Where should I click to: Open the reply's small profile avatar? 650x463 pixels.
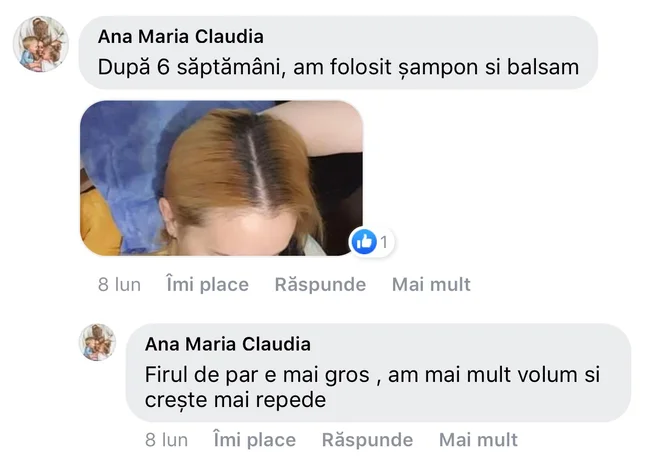click(97, 342)
